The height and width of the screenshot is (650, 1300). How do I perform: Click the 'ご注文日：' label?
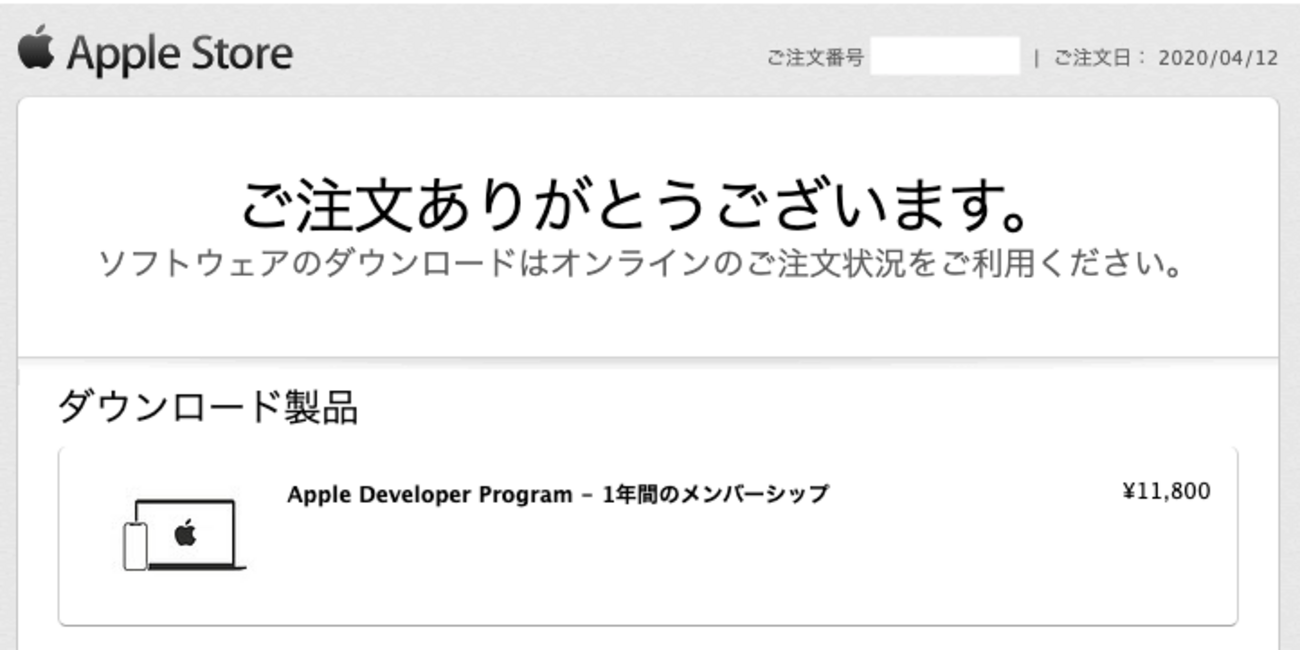tap(1100, 58)
